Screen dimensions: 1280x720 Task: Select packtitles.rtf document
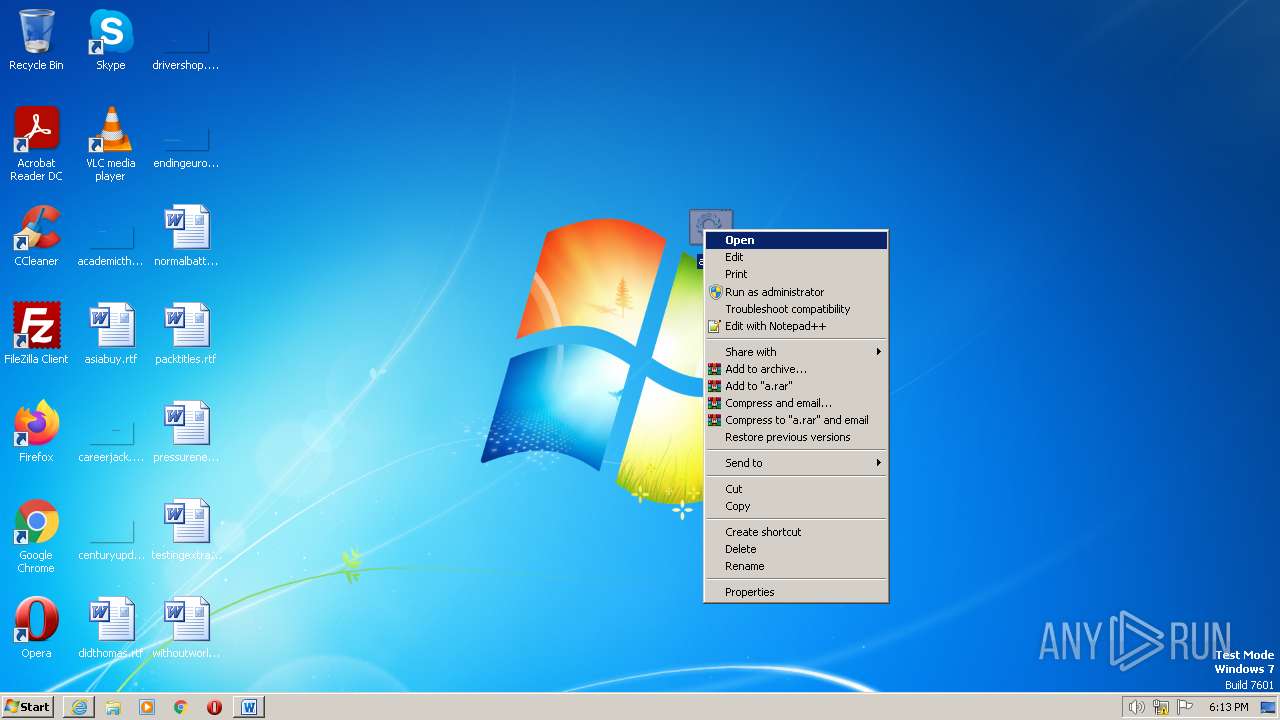click(x=185, y=334)
